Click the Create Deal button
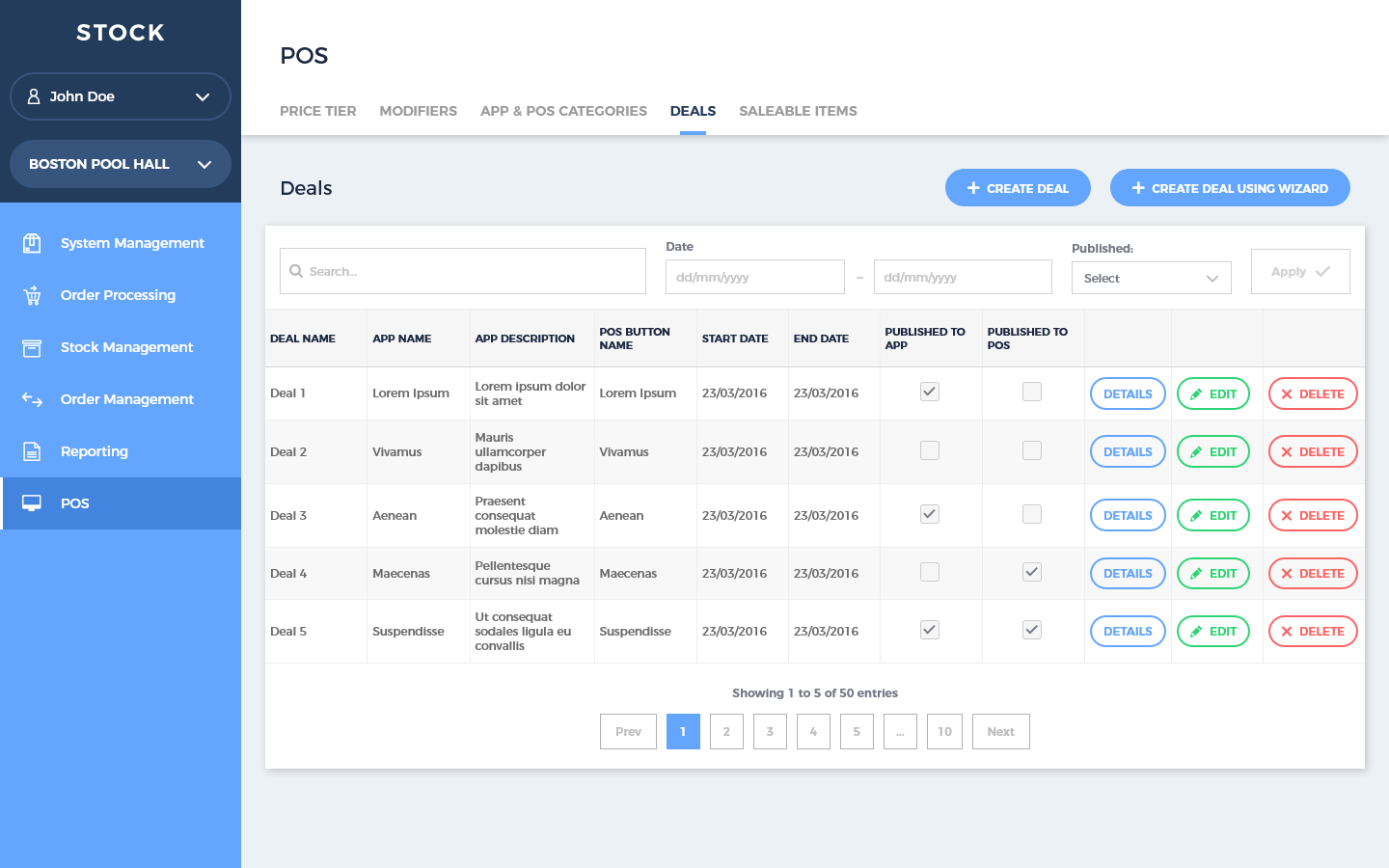1389x868 pixels. (1017, 188)
